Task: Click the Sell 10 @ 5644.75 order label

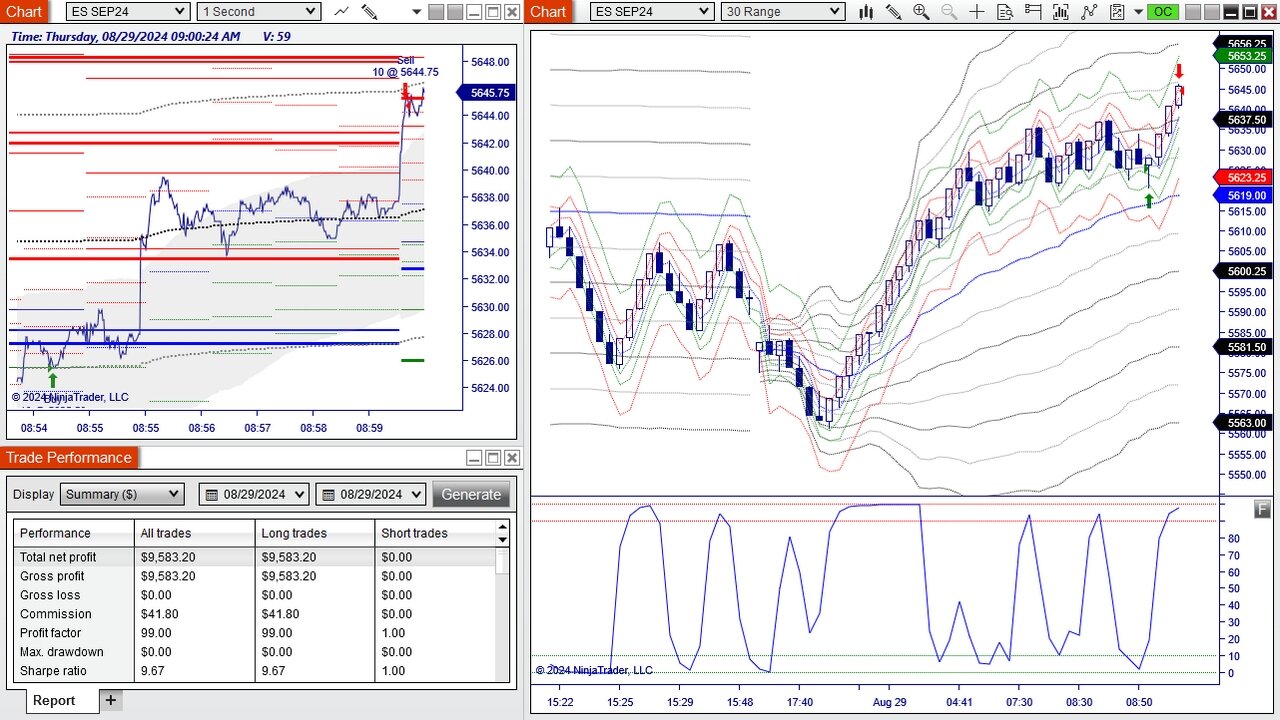Action: click(405, 66)
